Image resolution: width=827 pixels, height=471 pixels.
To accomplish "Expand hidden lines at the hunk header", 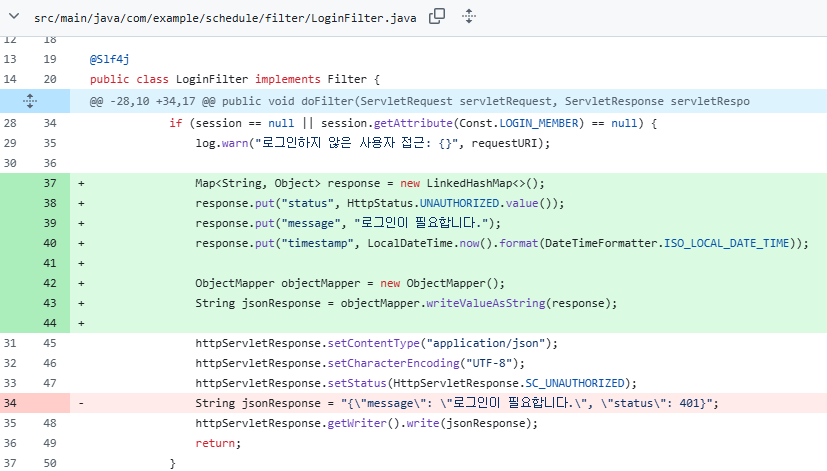I will [x=30, y=101].
